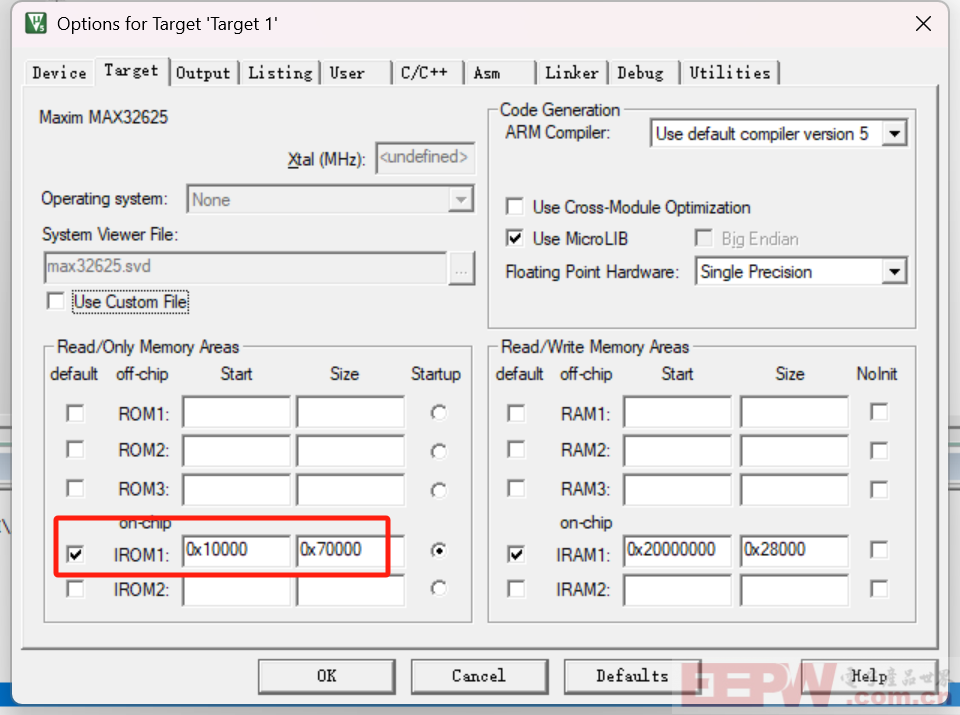The image size is (960, 715).
Task: Uncheck the IRAM1 default checkbox
Action: (516, 554)
